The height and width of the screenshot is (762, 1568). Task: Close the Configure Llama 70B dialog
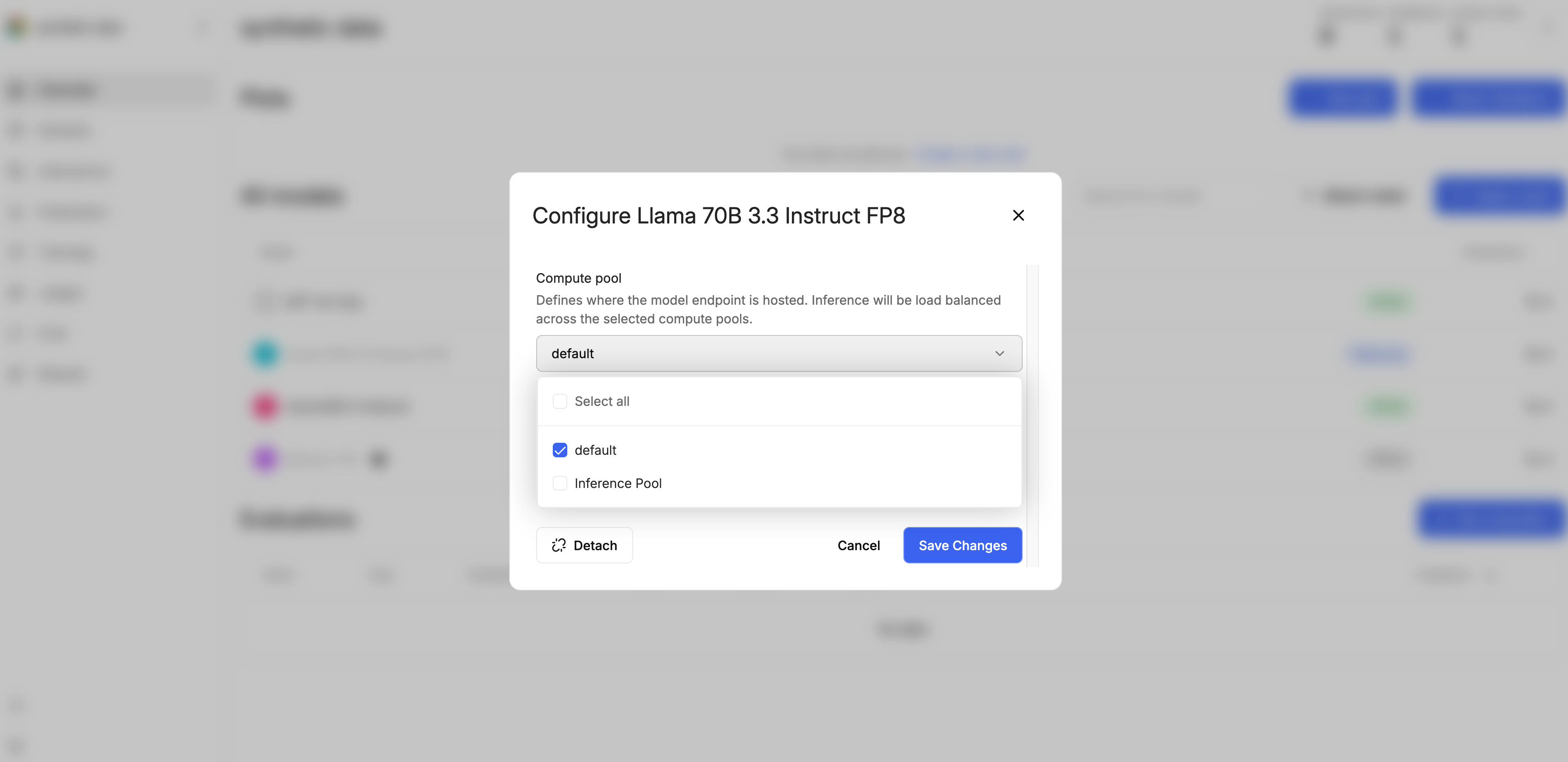point(1018,216)
